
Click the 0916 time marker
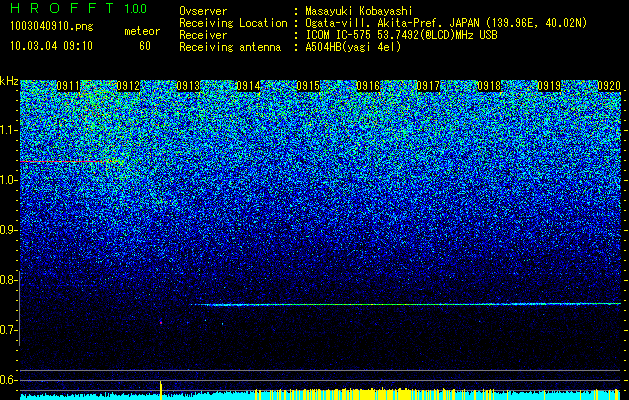(x=368, y=86)
